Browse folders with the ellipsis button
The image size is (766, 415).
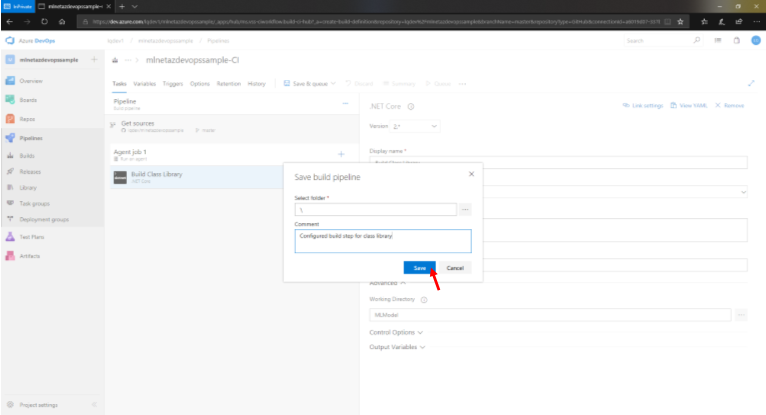click(465, 210)
